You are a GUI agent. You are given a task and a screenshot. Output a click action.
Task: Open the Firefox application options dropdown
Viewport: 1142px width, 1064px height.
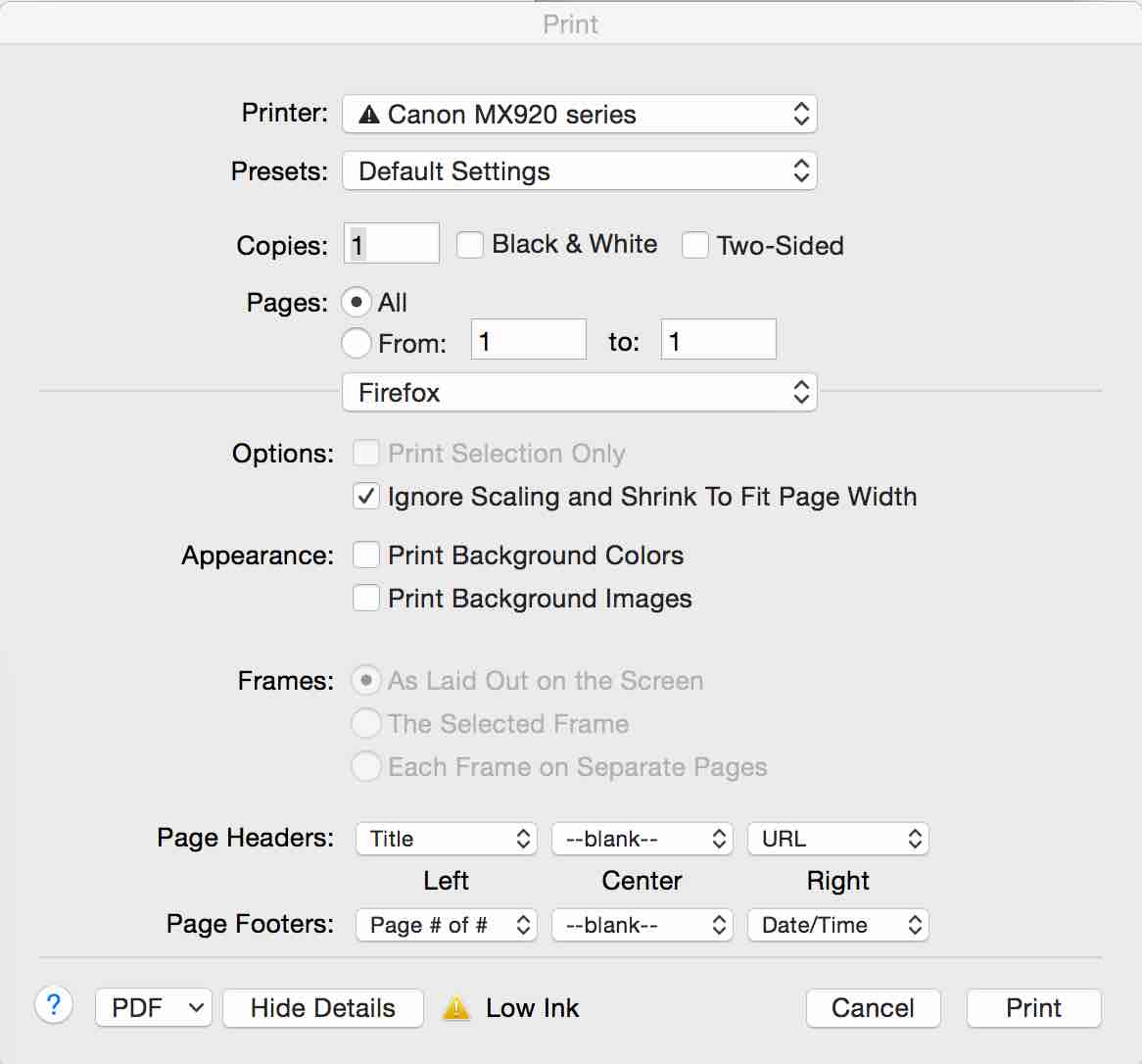click(580, 392)
